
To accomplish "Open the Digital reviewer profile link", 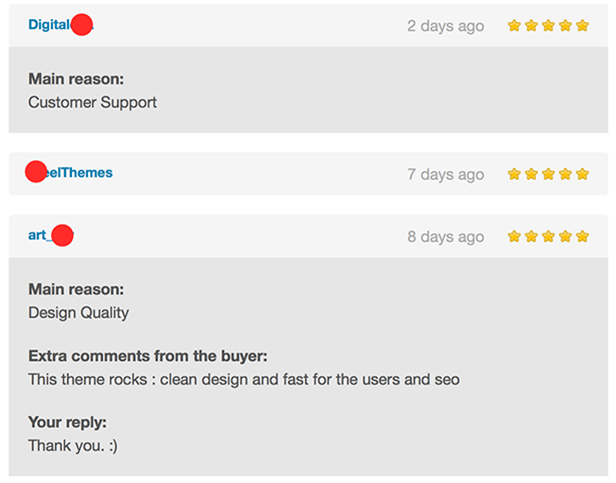I will coord(50,25).
